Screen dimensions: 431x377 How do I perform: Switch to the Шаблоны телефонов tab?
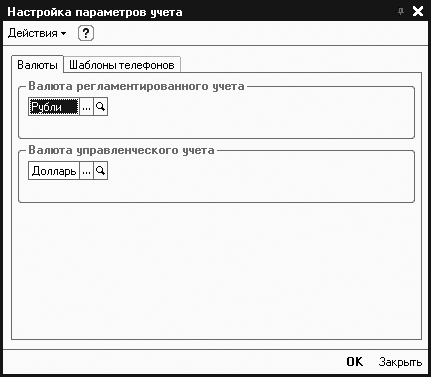coord(122,65)
